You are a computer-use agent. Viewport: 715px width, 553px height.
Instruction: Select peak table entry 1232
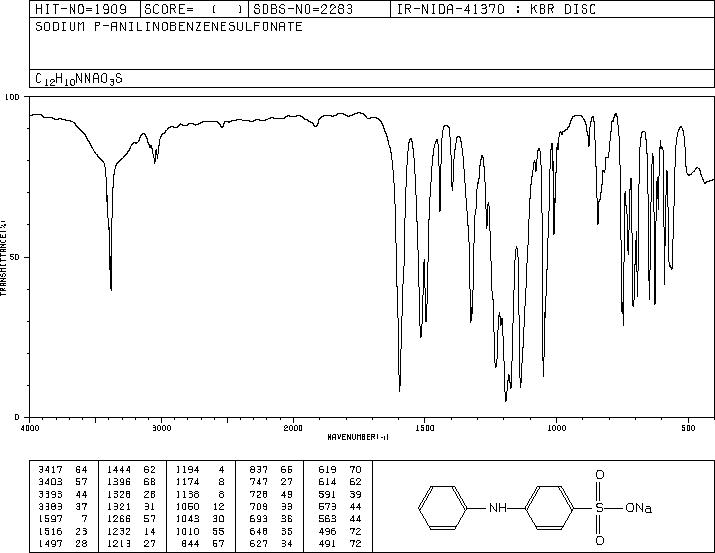click(x=119, y=531)
